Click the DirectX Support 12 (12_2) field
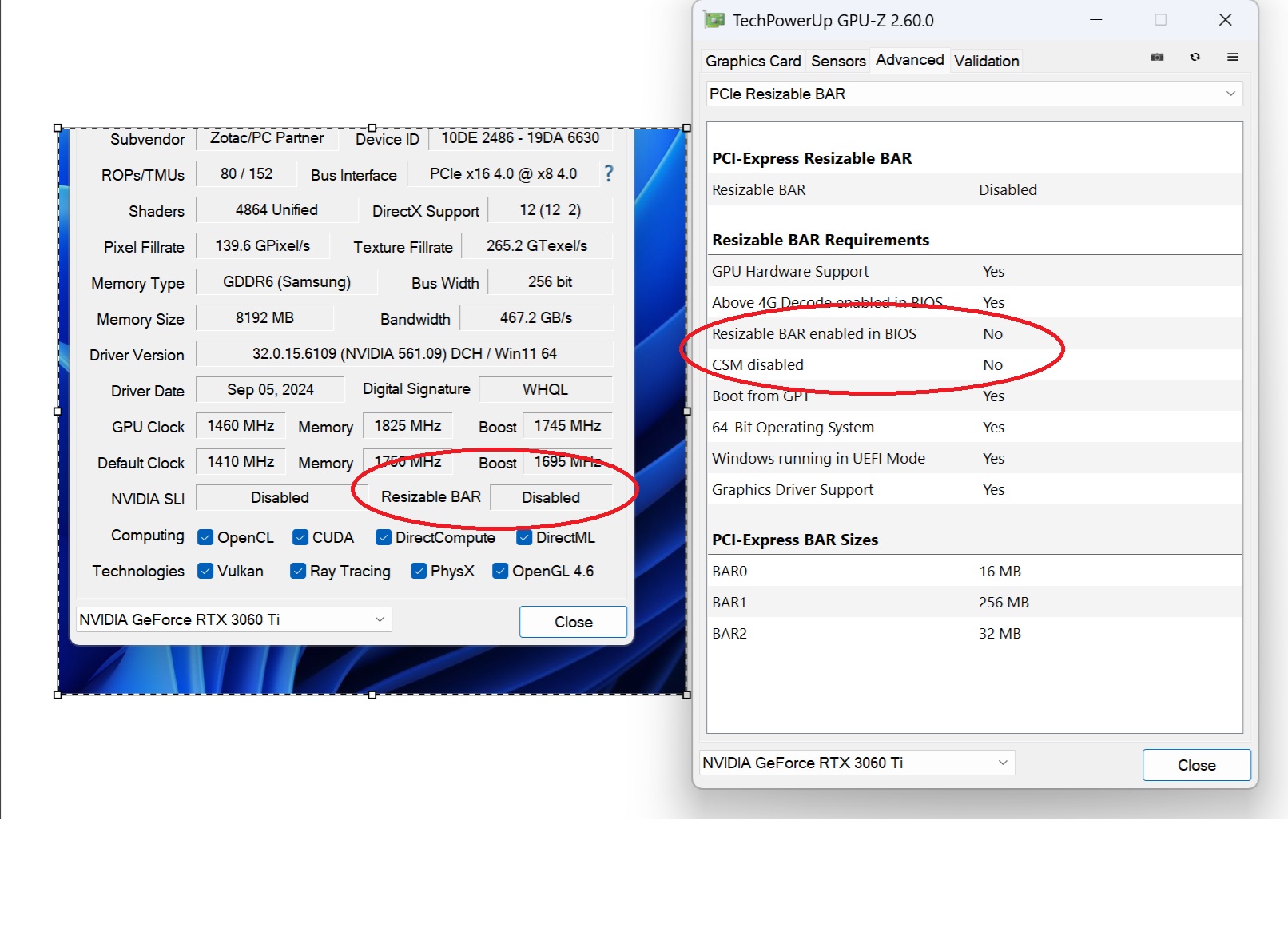The width and height of the screenshot is (1288, 932). [550, 209]
